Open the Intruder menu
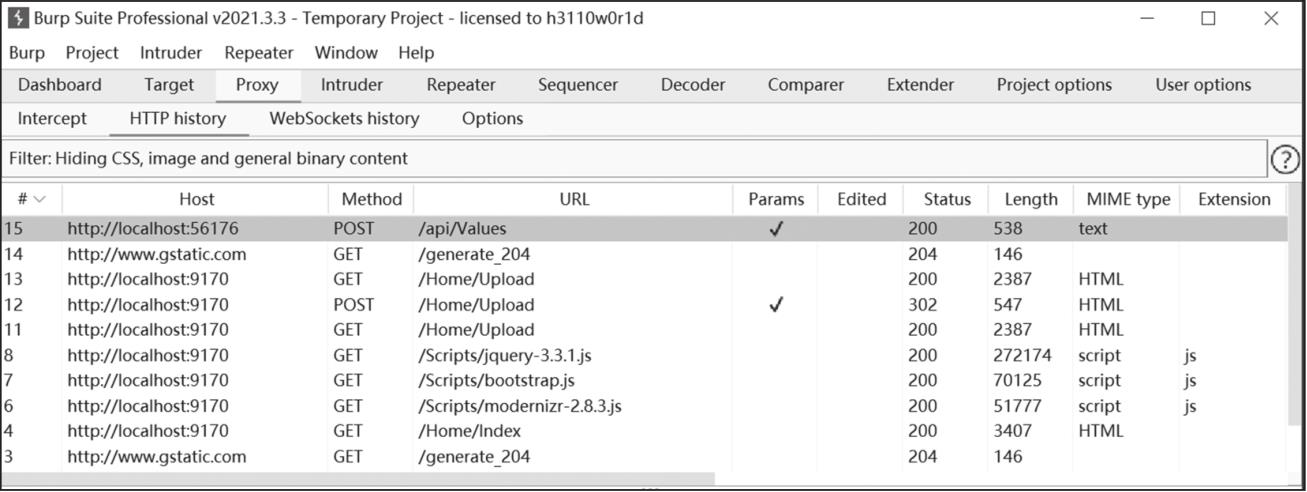This screenshot has width=1307, height=492. (x=171, y=53)
